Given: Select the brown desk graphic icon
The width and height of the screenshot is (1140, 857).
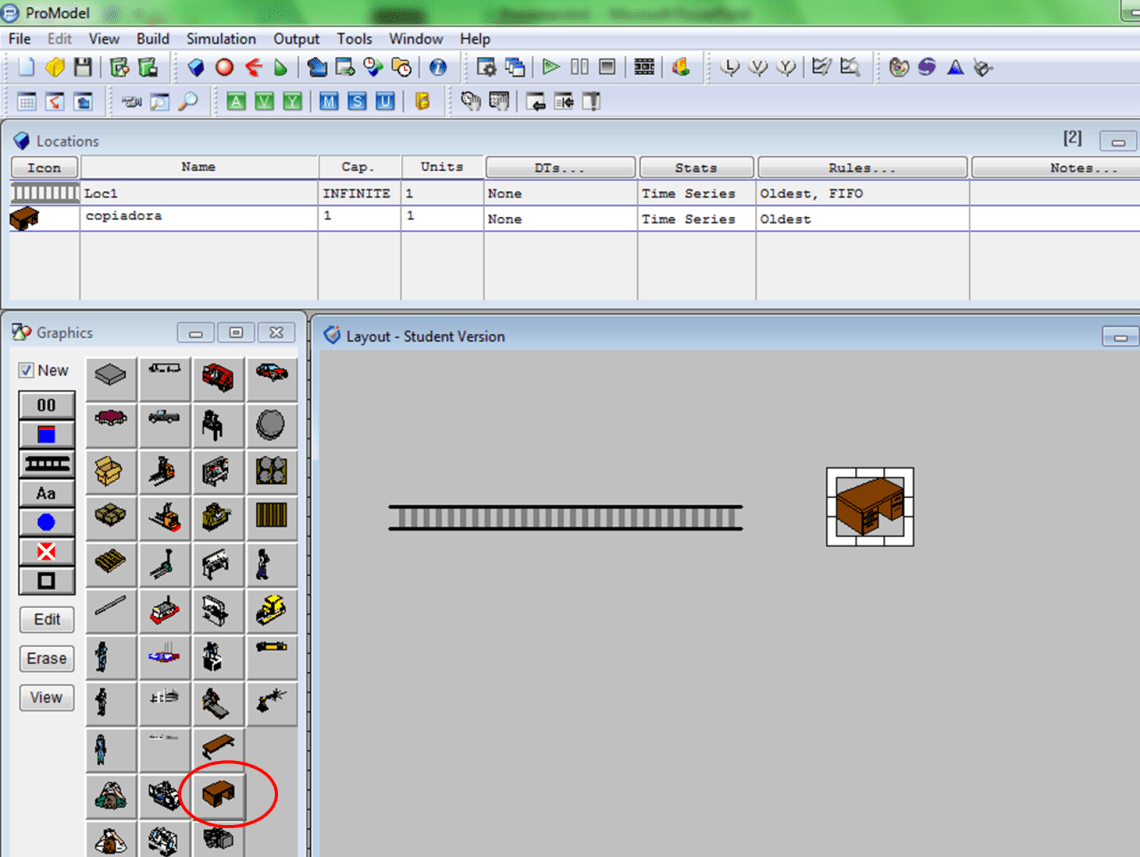Looking at the screenshot, I should coord(219,795).
